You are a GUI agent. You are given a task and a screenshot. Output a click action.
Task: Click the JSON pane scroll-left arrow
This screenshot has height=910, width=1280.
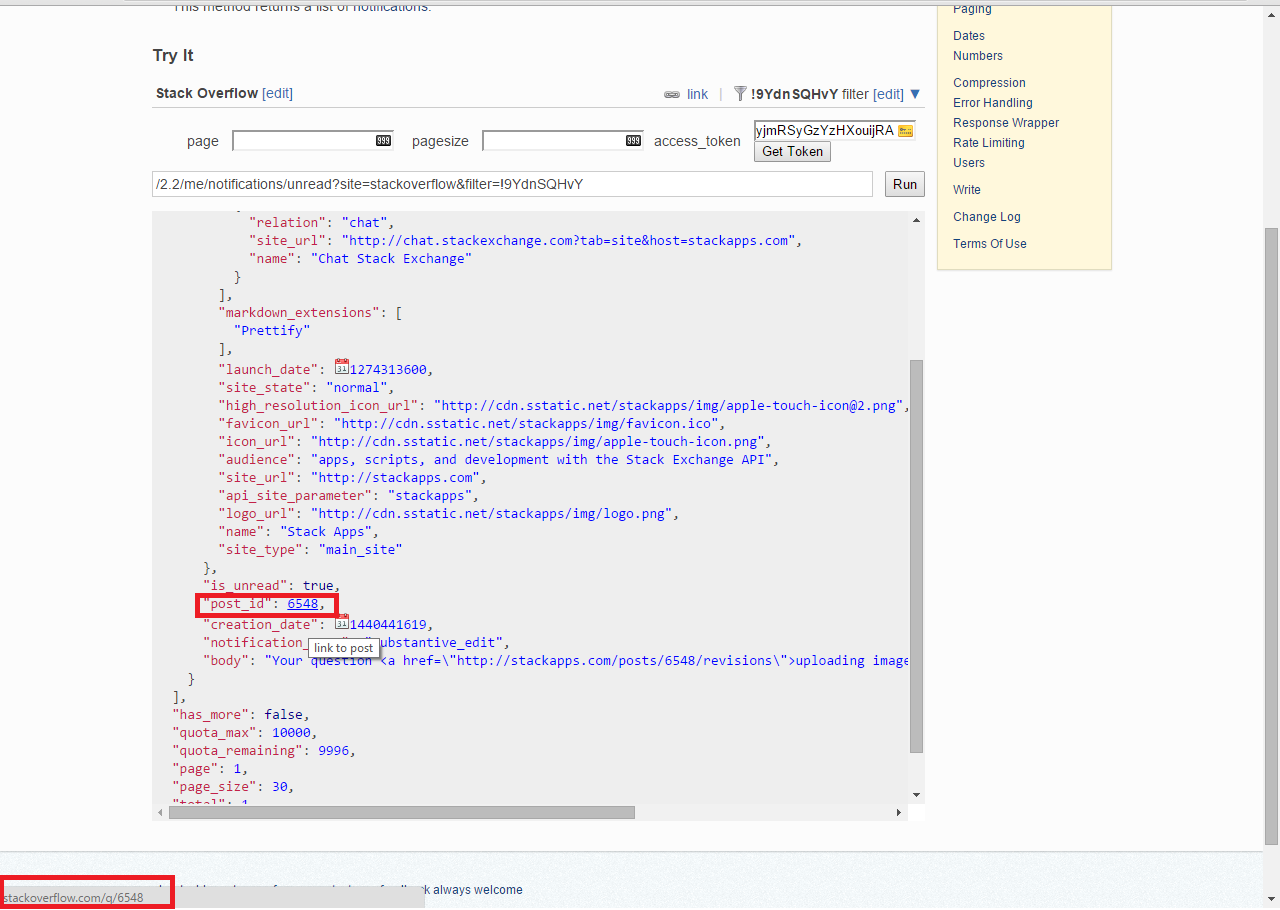[160, 813]
